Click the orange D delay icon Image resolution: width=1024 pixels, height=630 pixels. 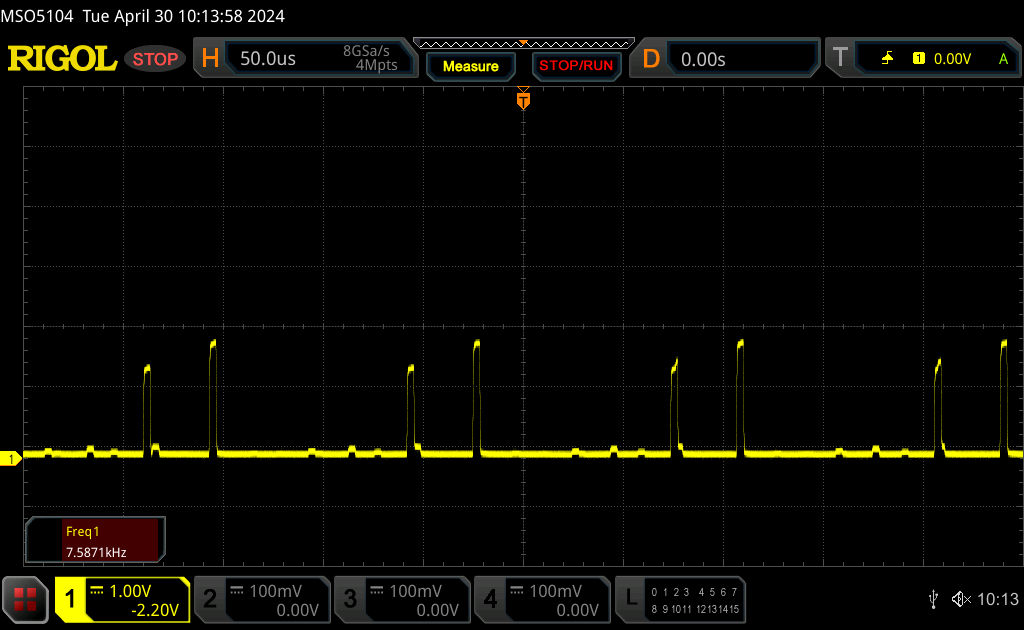(651, 59)
